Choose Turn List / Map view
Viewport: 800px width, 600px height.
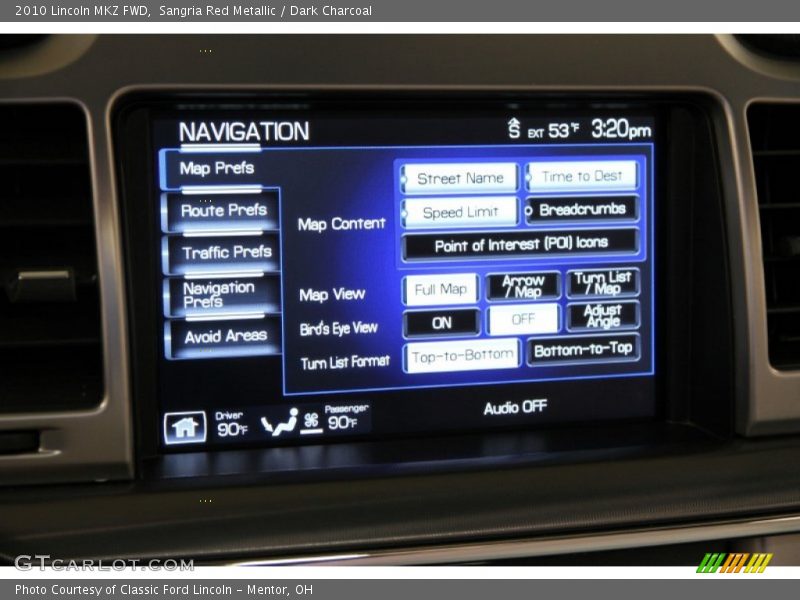click(602, 283)
